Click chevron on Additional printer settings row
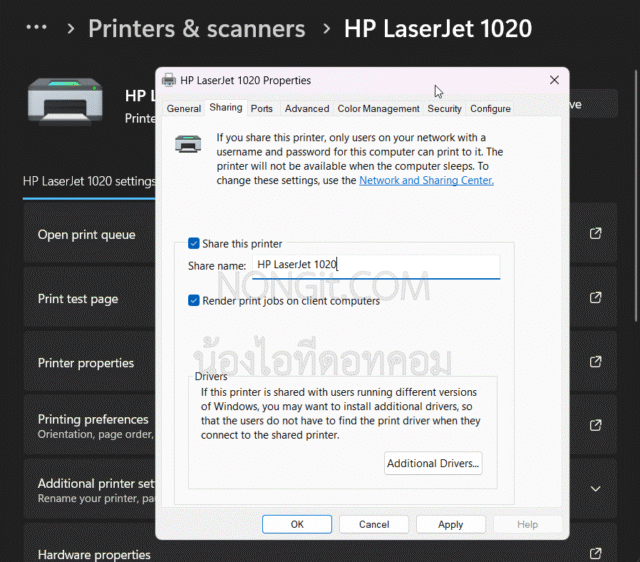 [596, 489]
